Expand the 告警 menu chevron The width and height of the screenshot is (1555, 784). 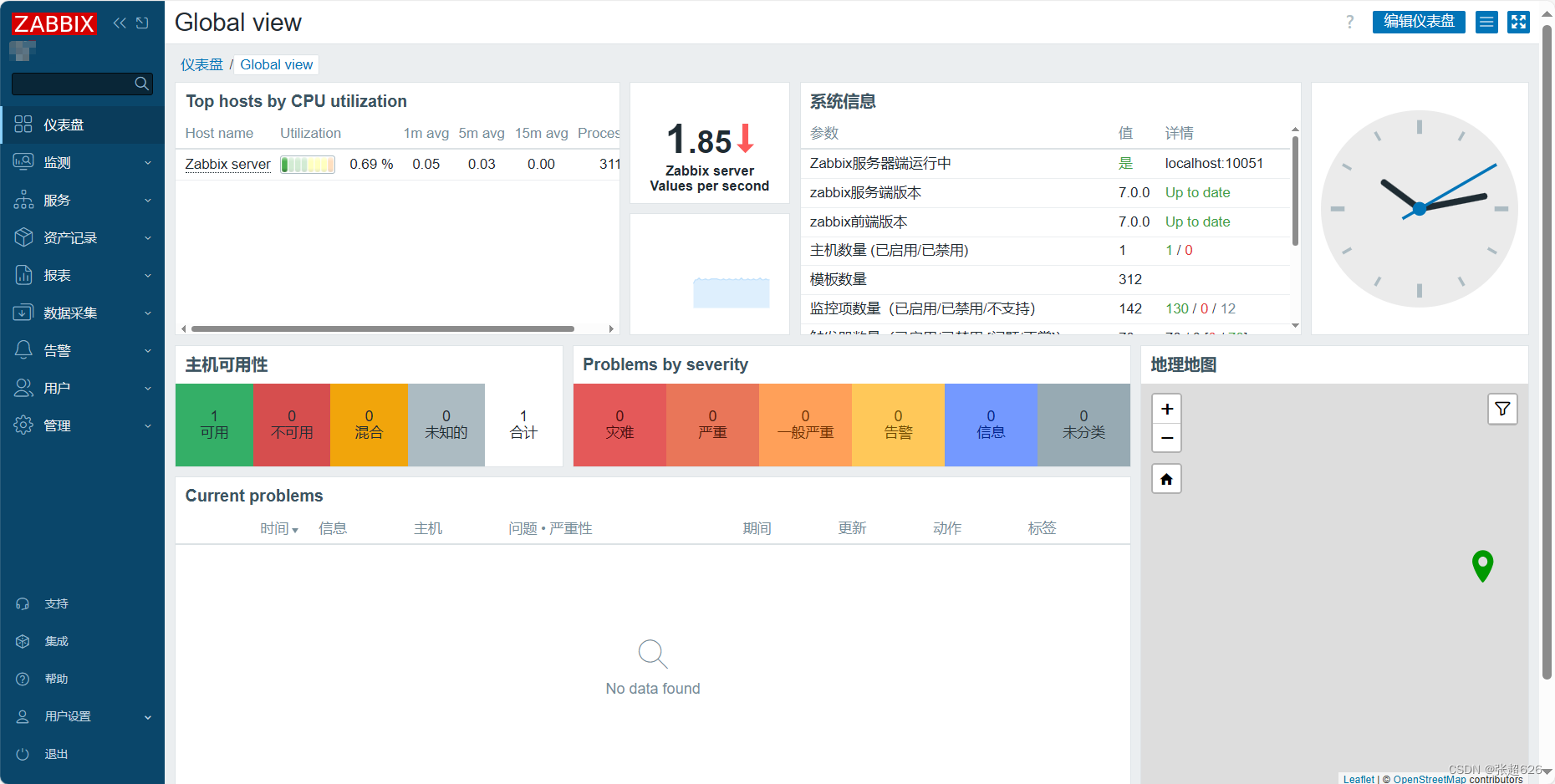(148, 351)
